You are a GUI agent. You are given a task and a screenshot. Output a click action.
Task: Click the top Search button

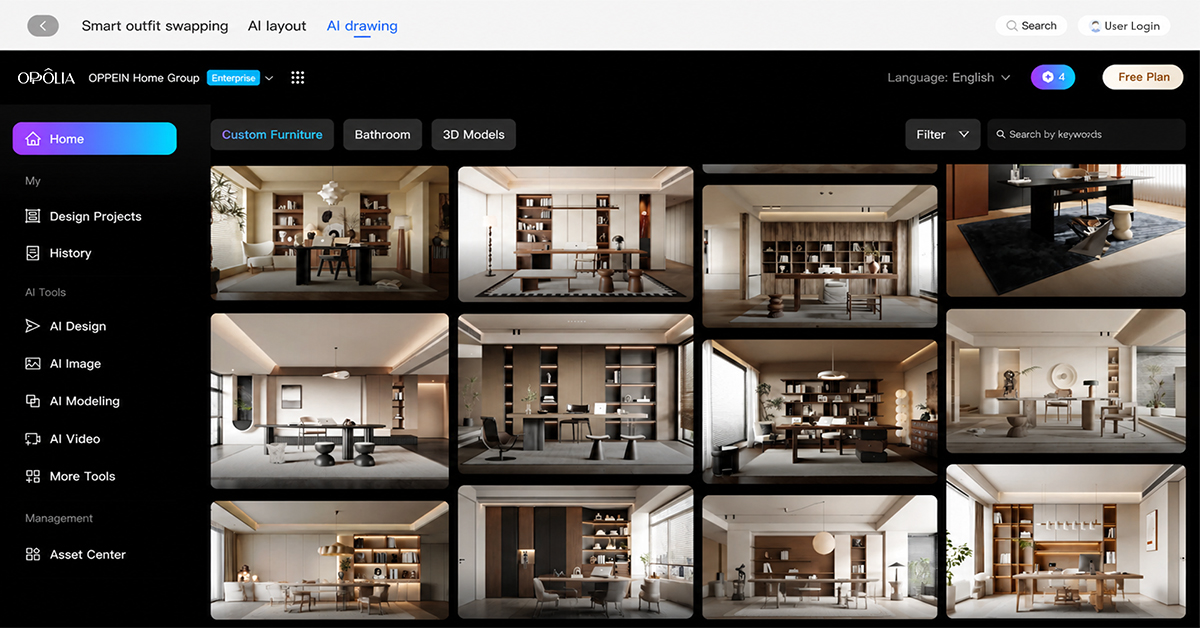click(1032, 26)
